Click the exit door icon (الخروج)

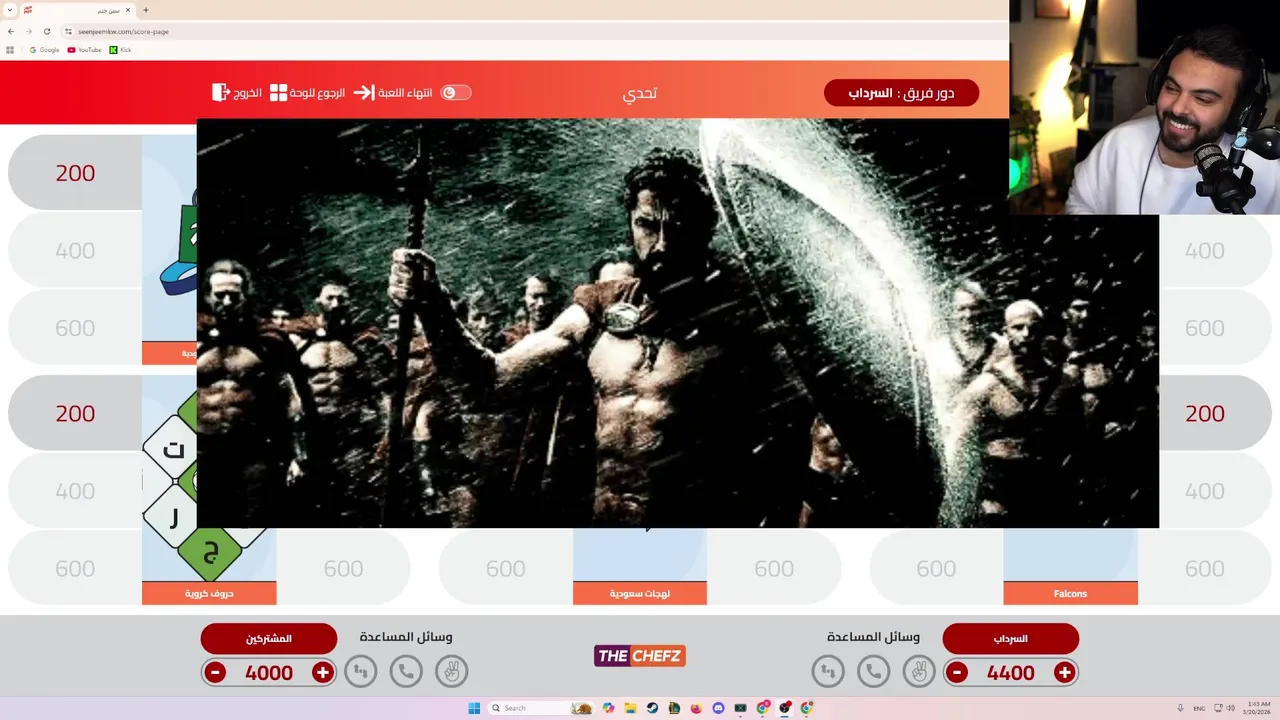(x=221, y=92)
